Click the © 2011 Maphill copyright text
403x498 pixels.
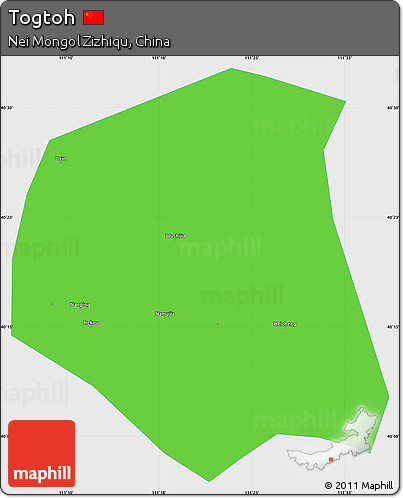click(359, 485)
